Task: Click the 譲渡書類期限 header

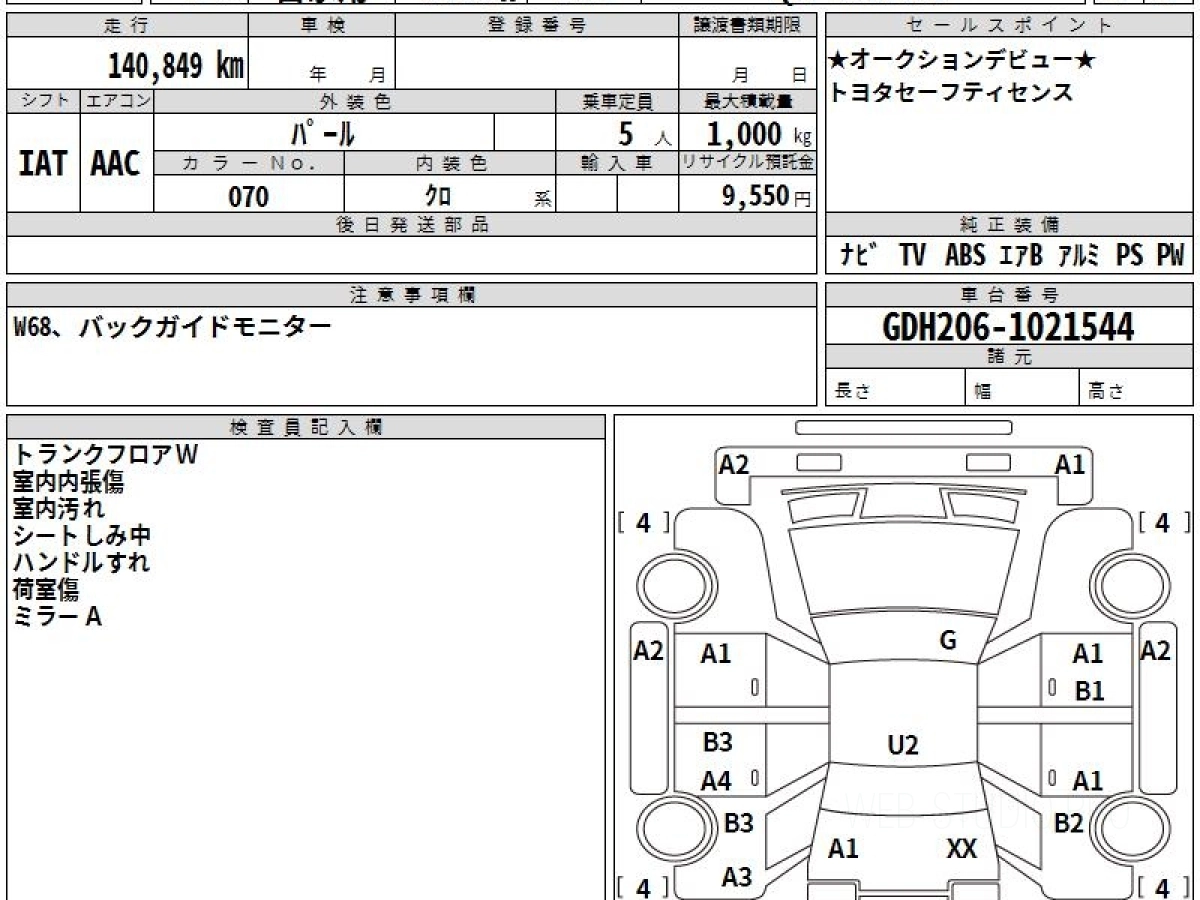Action: pos(747,26)
